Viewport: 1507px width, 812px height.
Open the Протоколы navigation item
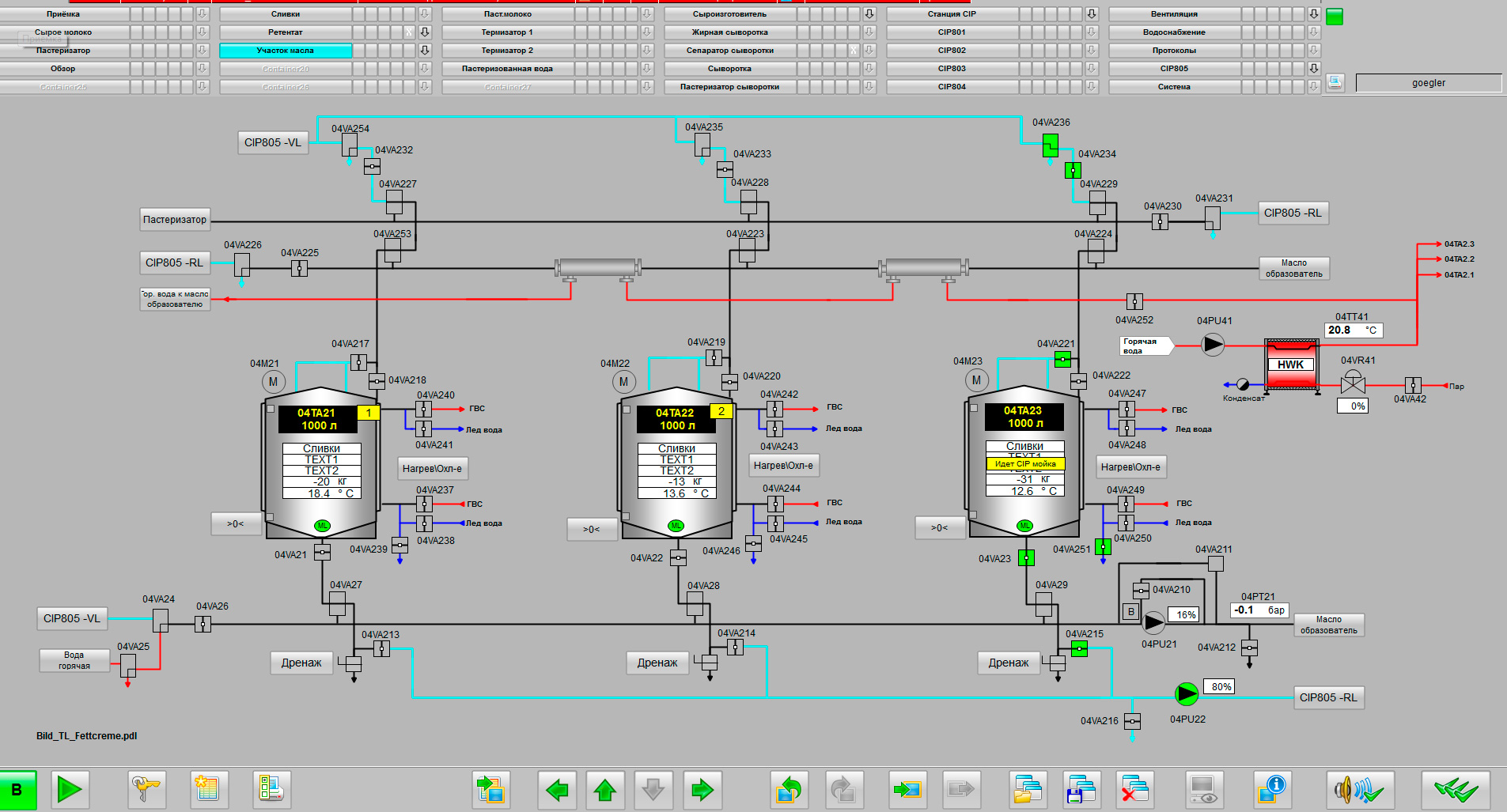(x=1175, y=51)
